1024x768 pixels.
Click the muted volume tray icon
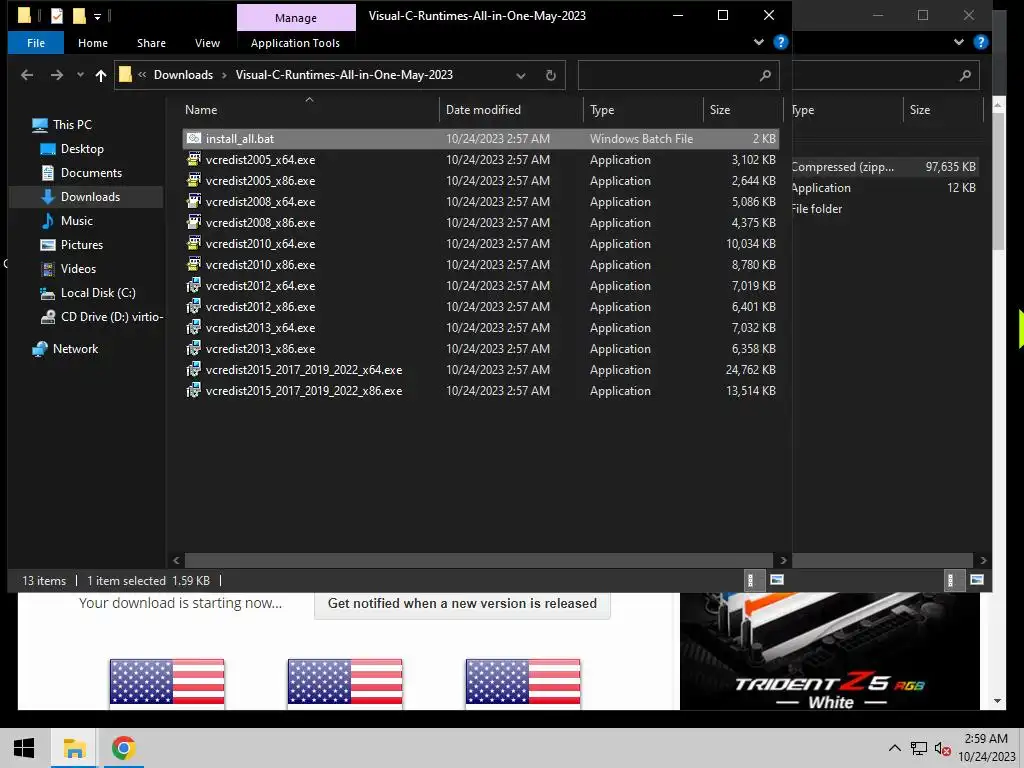point(942,748)
